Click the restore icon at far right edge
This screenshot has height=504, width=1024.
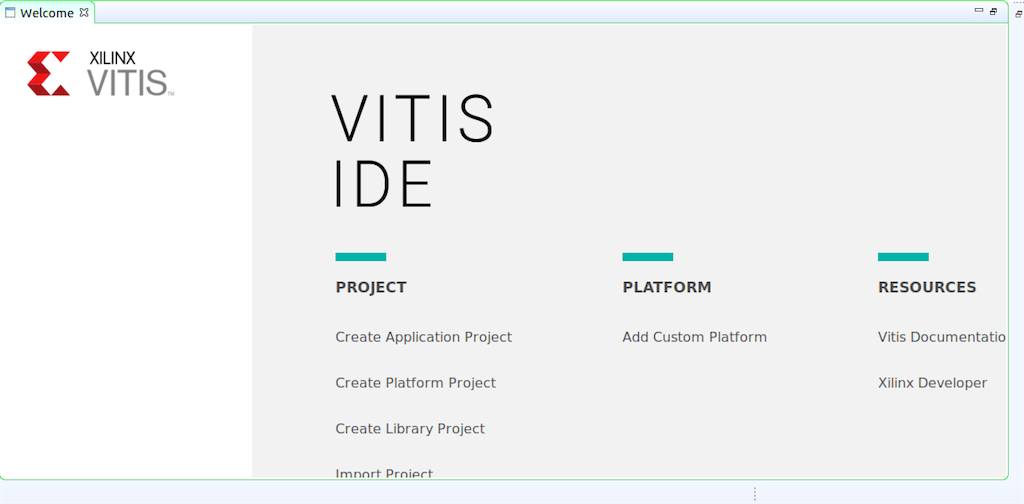pyautogui.click(x=1018, y=14)
